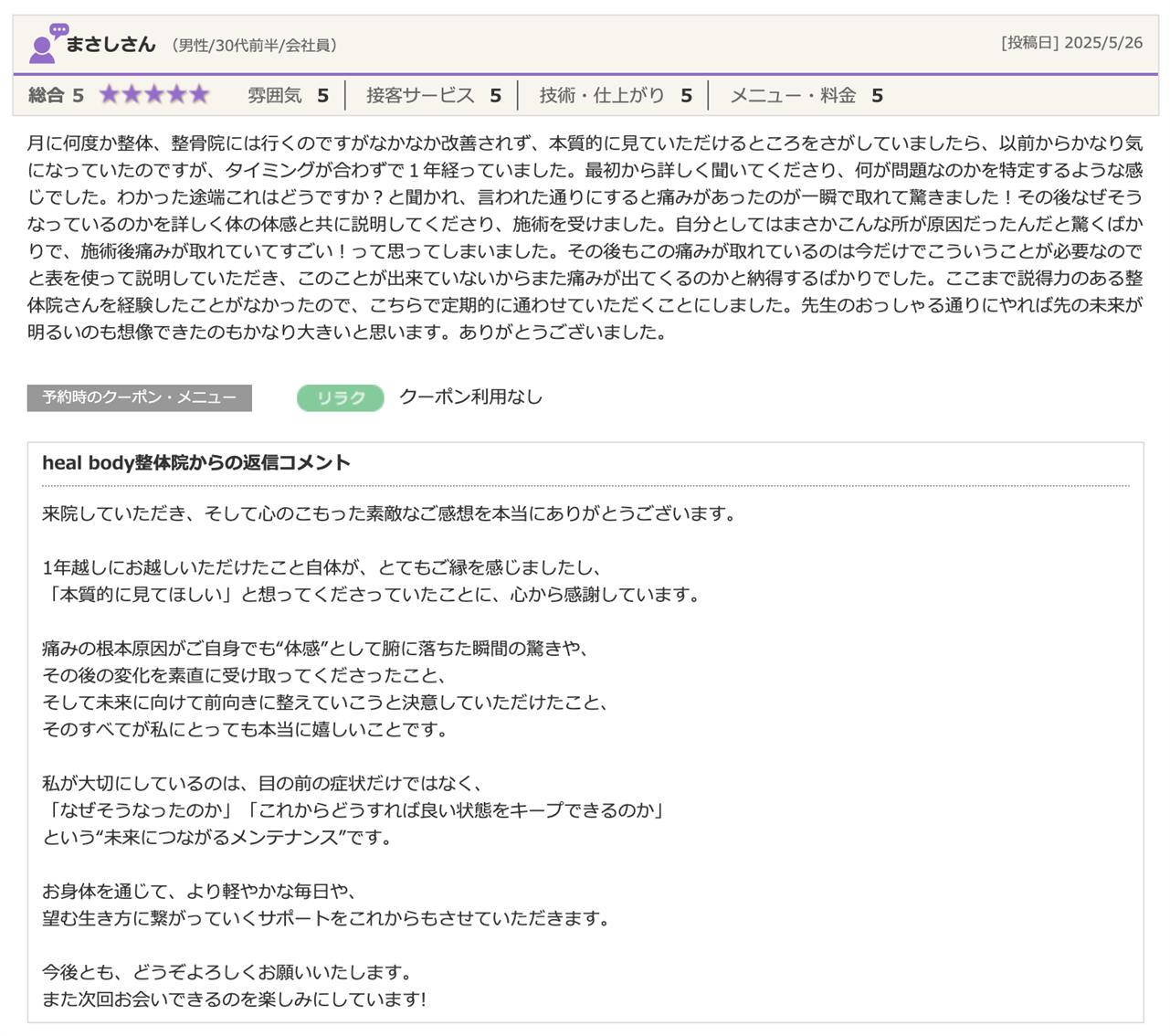The image size is (1170, 1036).
Task: Select the reviewer name まさしさん
Action: pos(111,44)
